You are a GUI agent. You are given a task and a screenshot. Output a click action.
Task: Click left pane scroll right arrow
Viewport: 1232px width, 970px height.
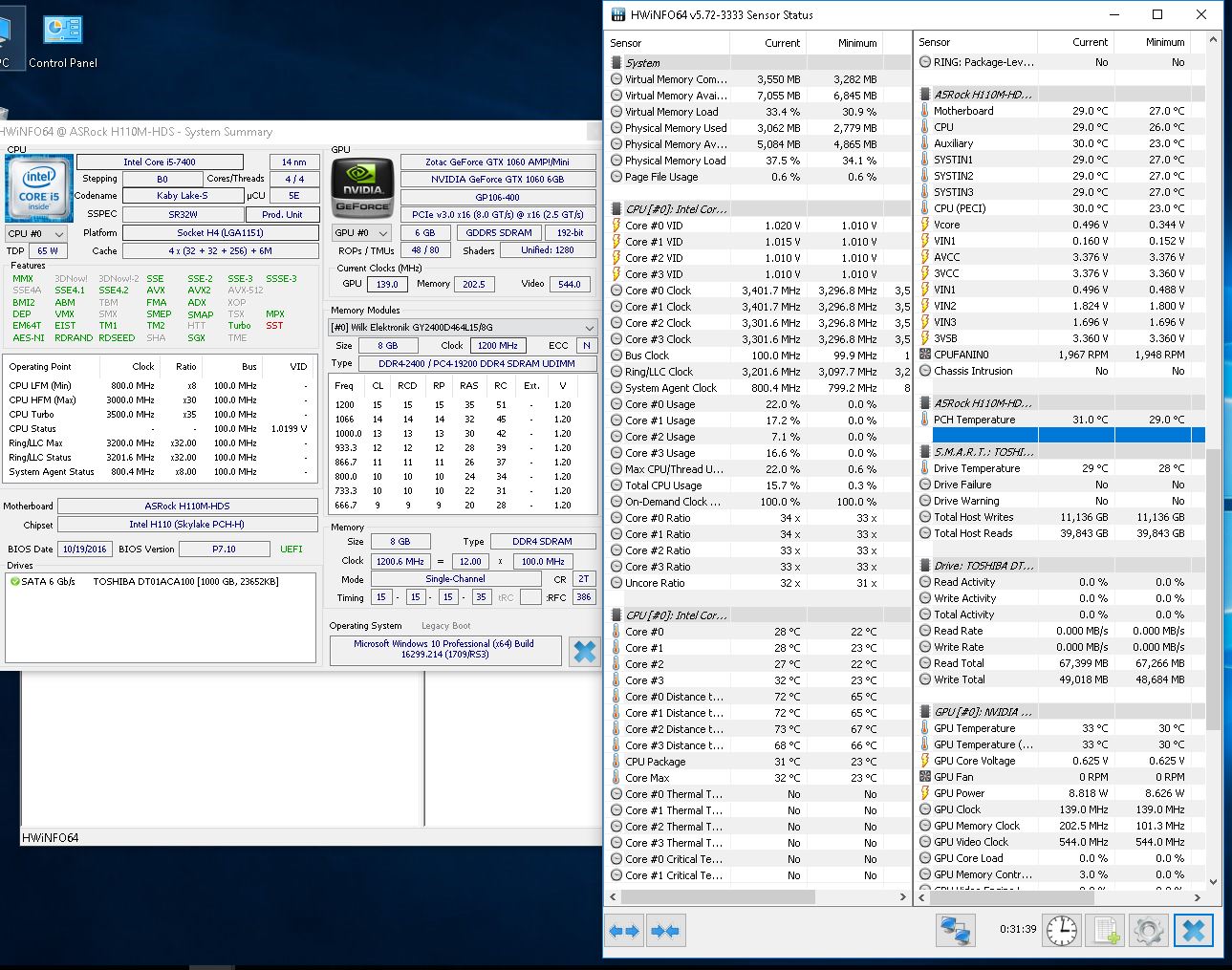pyautogui.click(x=903, y=897)
